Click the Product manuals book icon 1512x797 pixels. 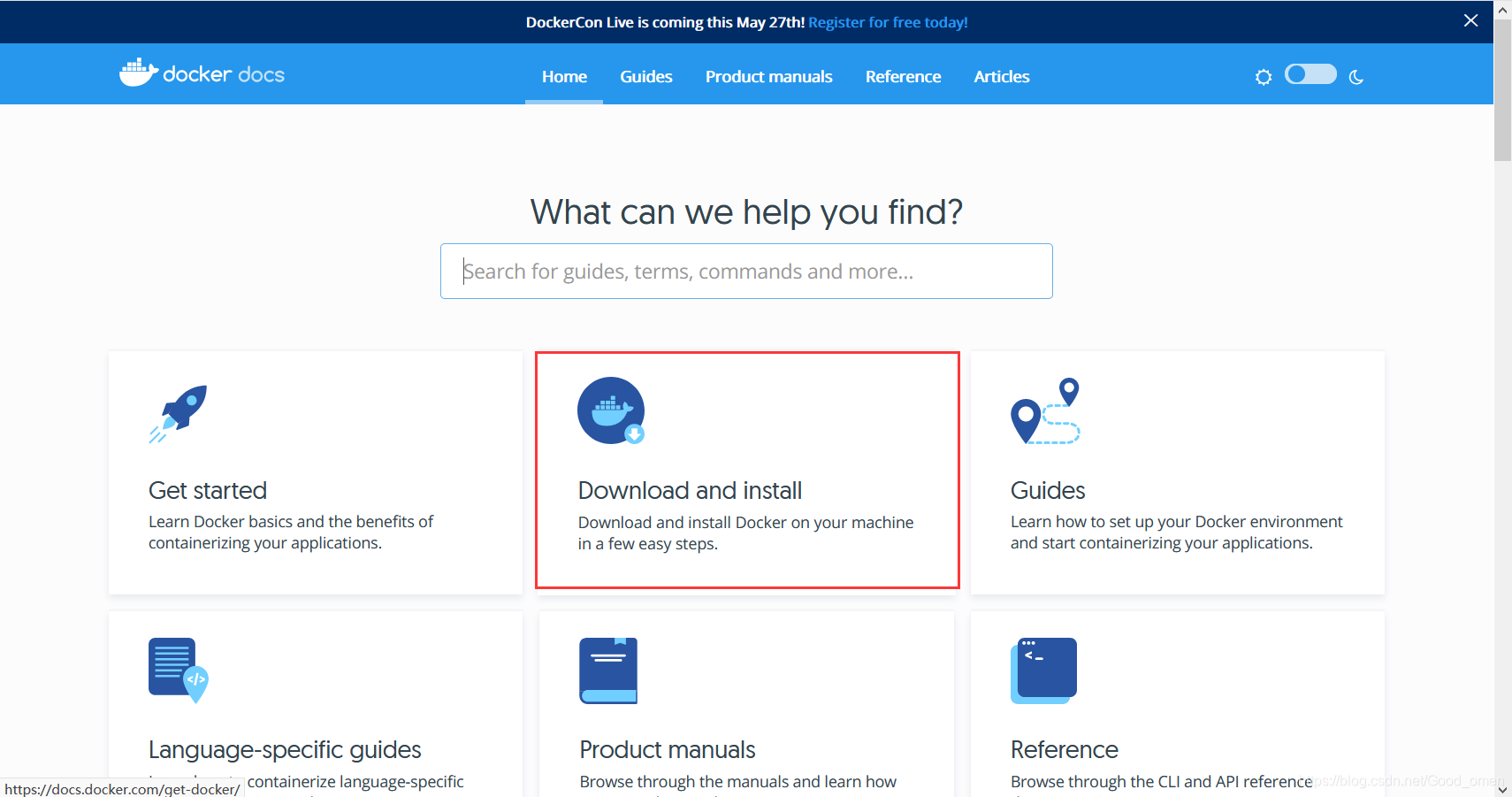coord(608,671)
